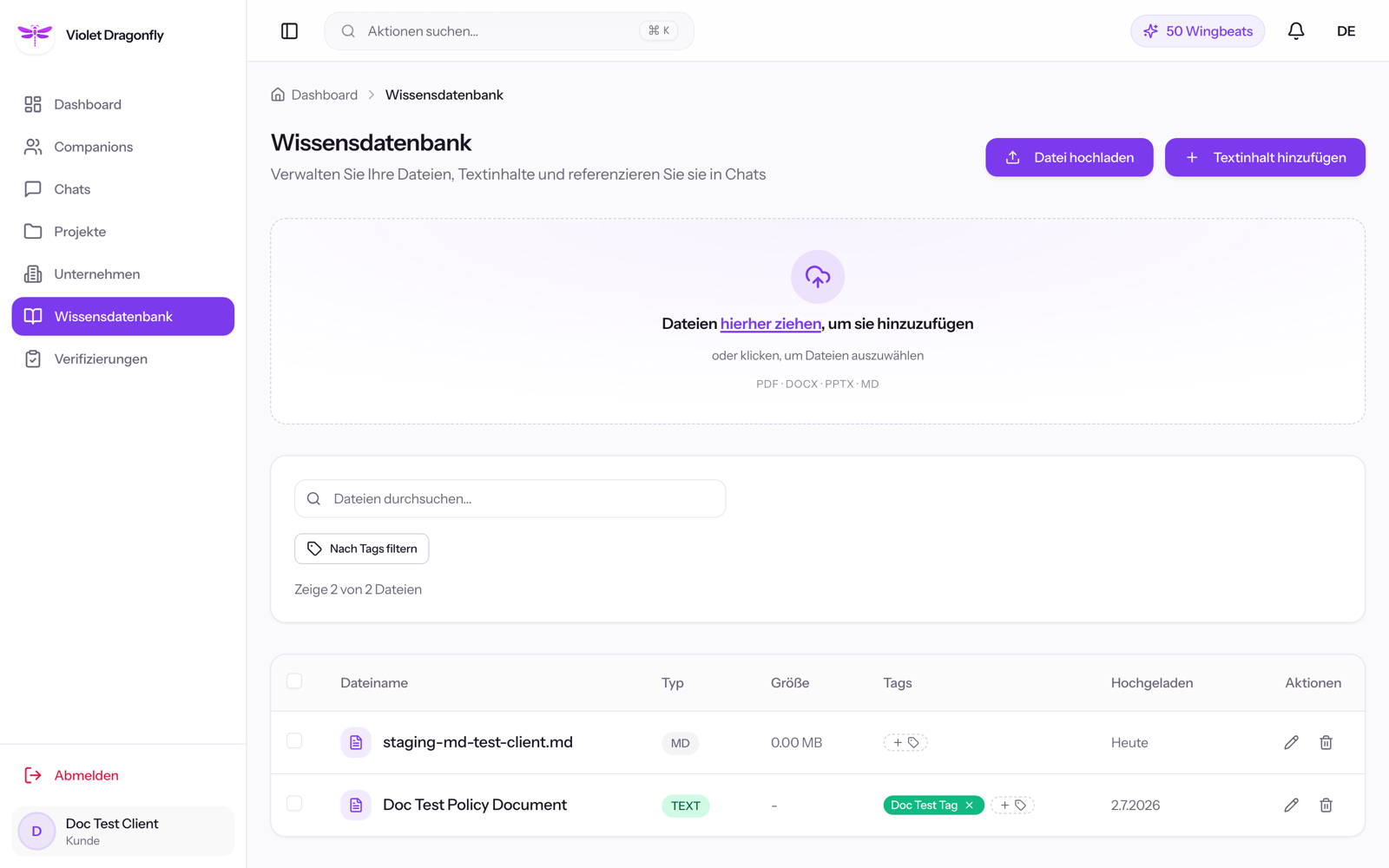Click the cloud upload icon in dropzone

coord(818,277)
